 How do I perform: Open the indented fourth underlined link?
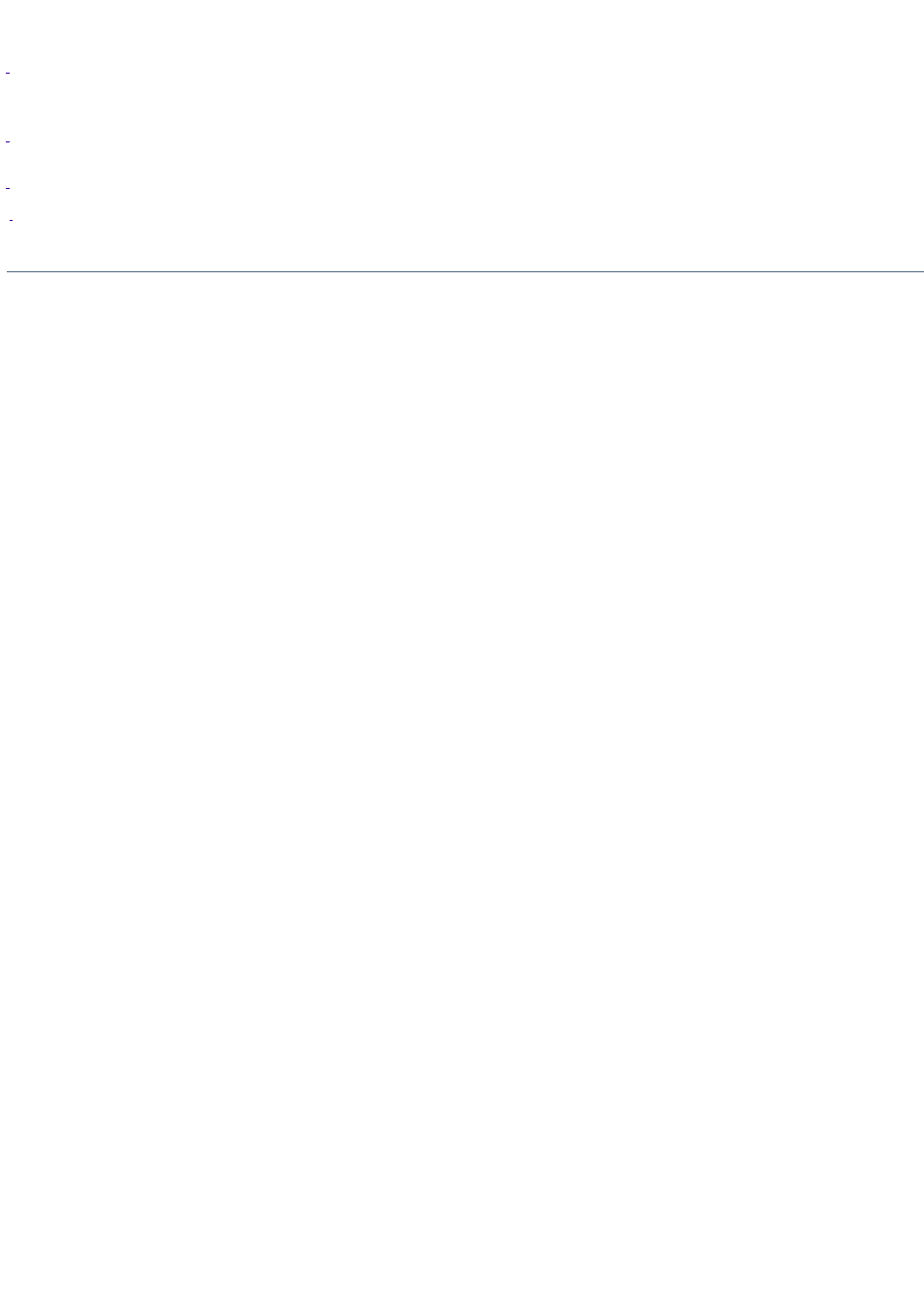pyautogui.click(x=11, y=222)
